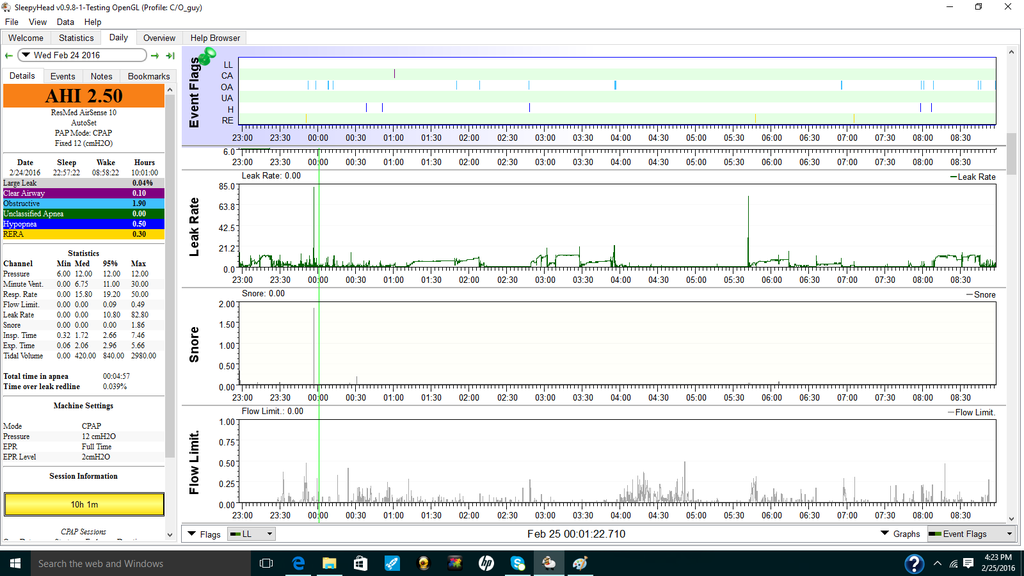Open the Bookmarks sub-tab

tap(148, 76)
